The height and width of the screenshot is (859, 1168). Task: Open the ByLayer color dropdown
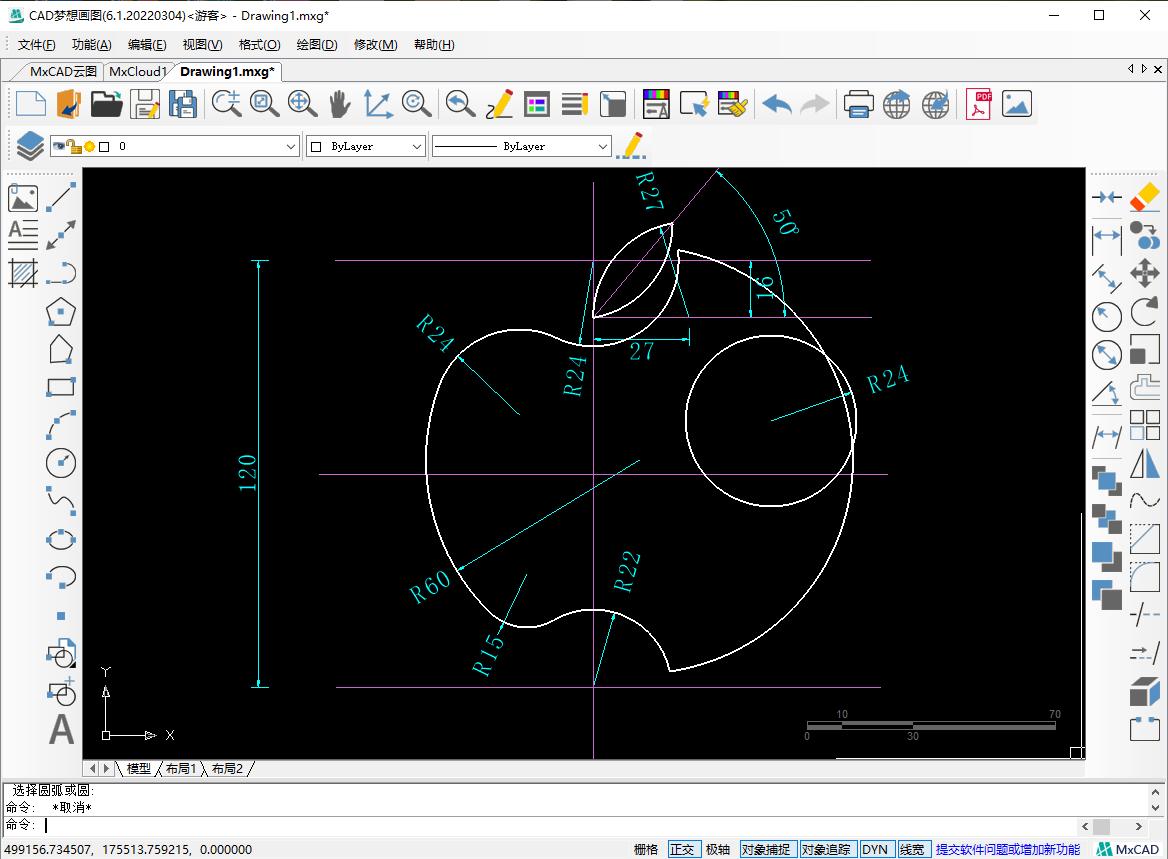(x=417, y=146)
